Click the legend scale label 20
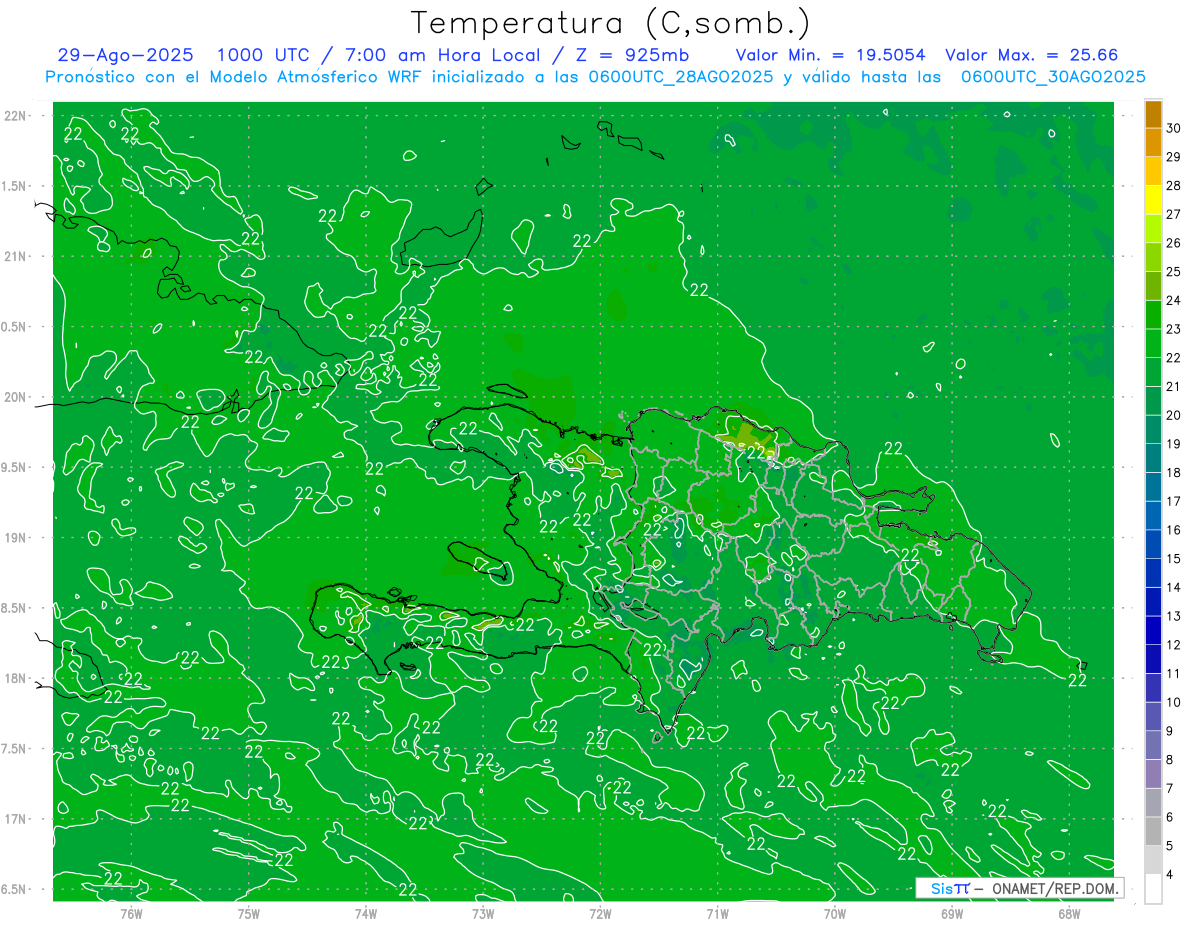1200x927 pixels. [x=1174, y=415]
